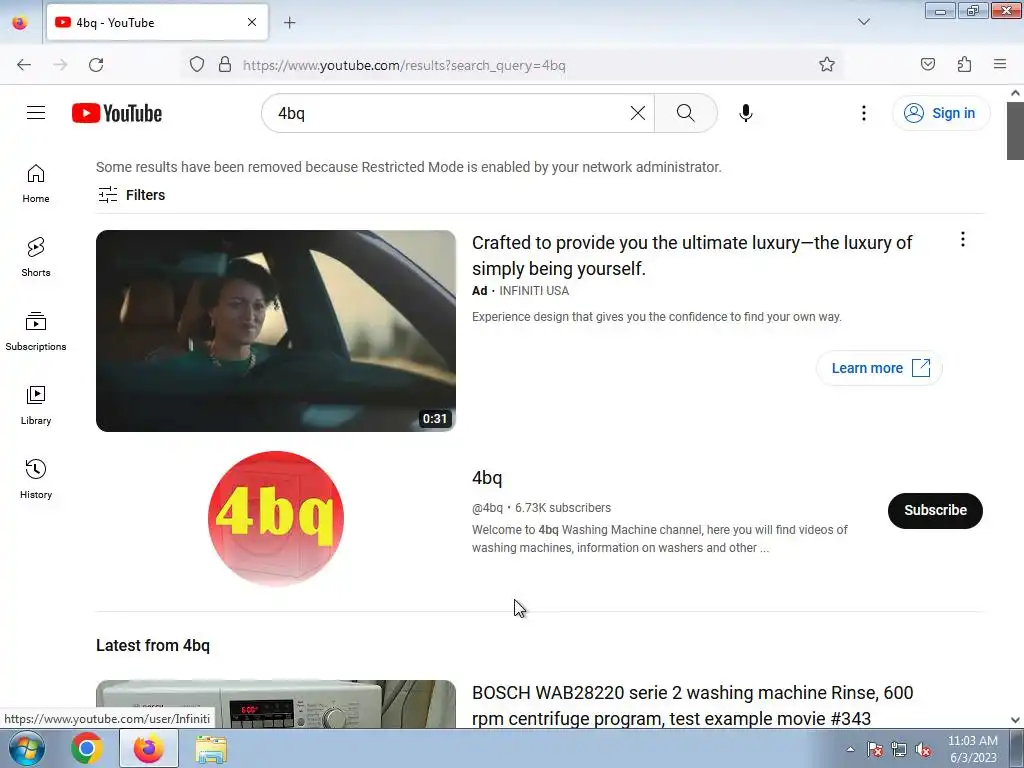Click the browser address bar URL
The width and height of the screenshot is (1024, 768).
point(404,65)
